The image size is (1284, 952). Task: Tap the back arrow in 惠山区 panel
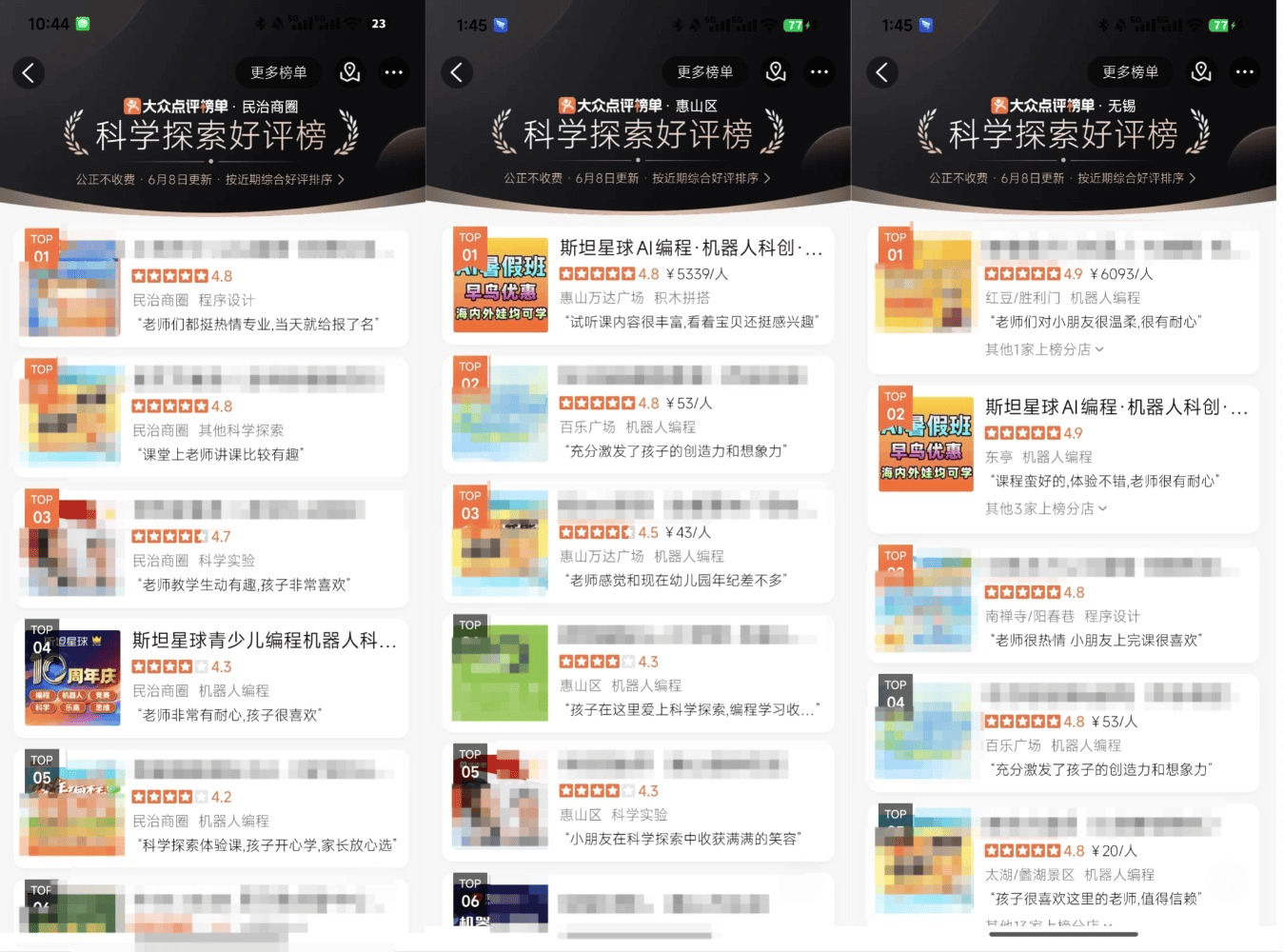pos(457,72)
